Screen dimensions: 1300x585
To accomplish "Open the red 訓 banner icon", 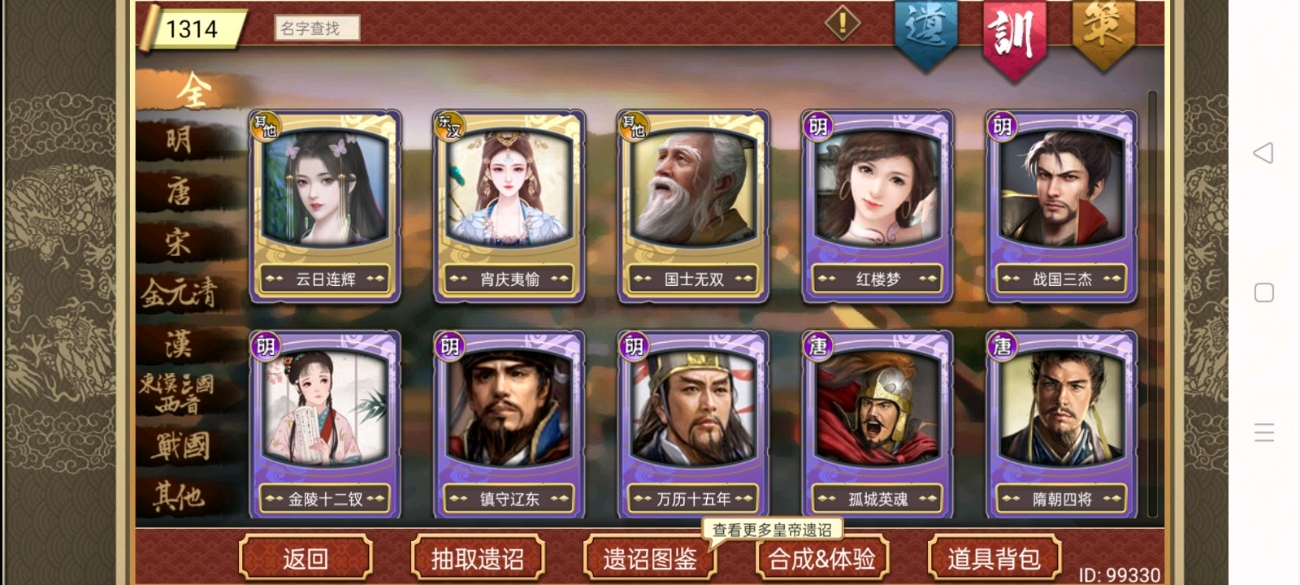I will click(x=1015, y=36).
